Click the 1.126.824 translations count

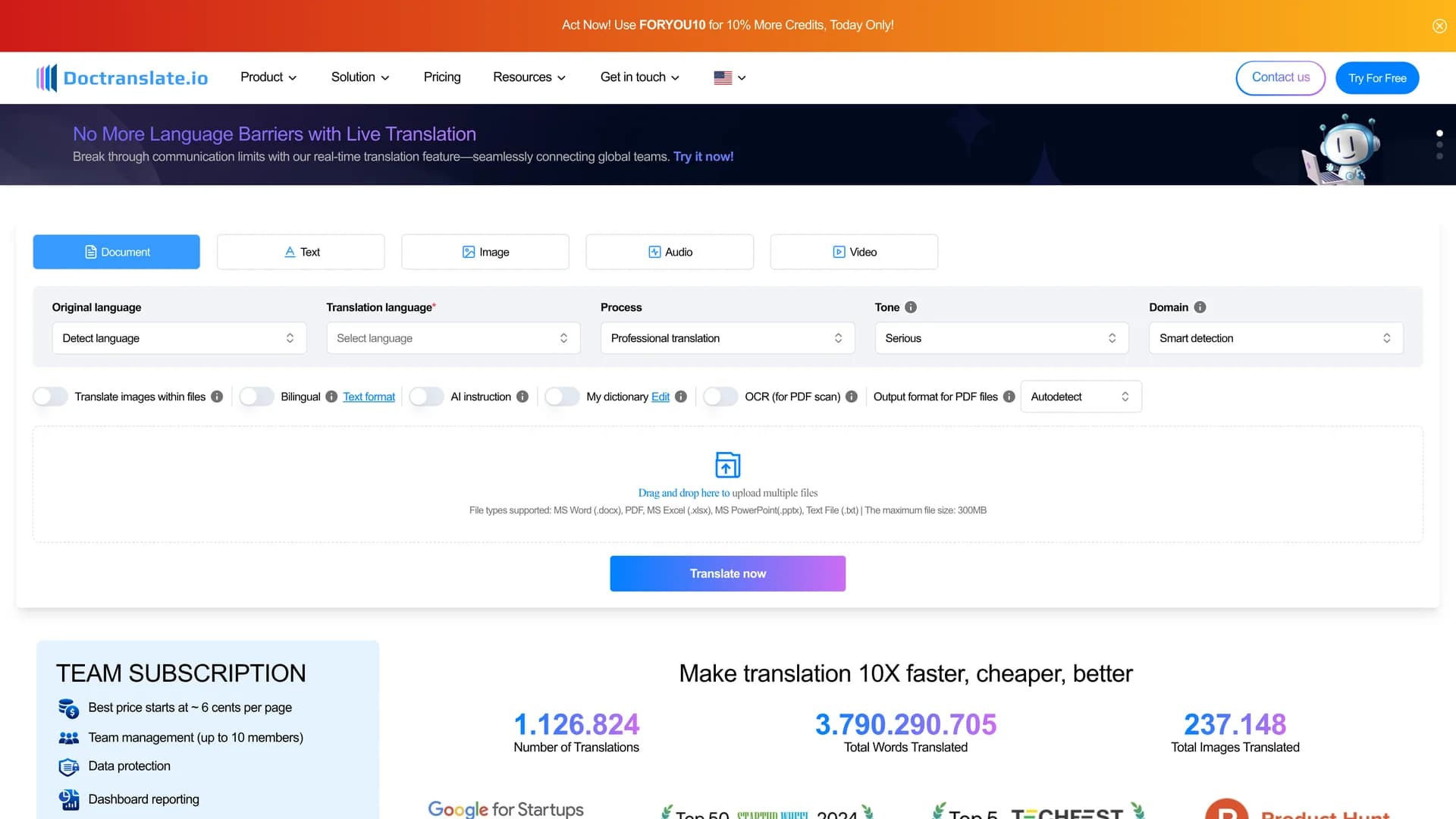(576, 725)
